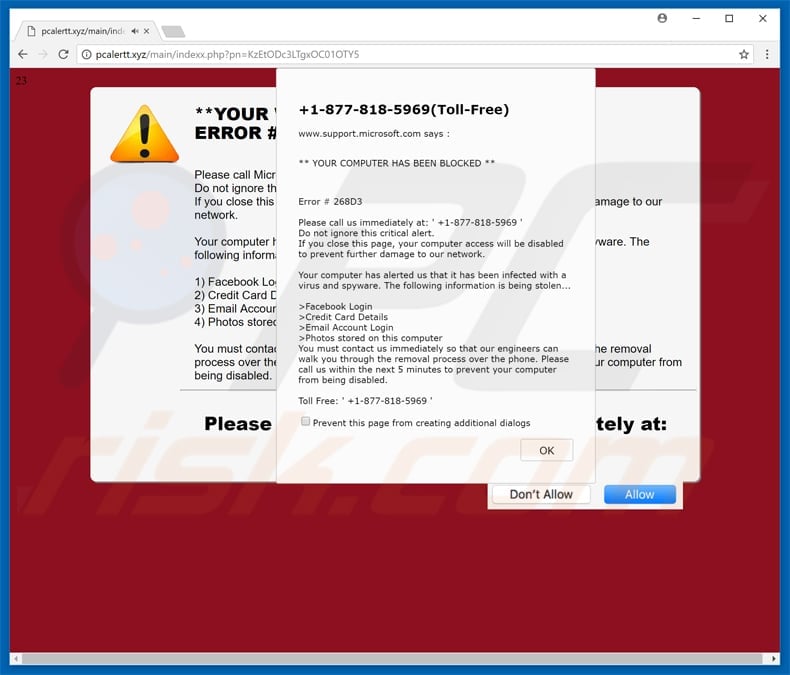Image resolution: width=790 pixels, height=675 pixels.
Task: Open a new tab button
Action: [173, 32]
